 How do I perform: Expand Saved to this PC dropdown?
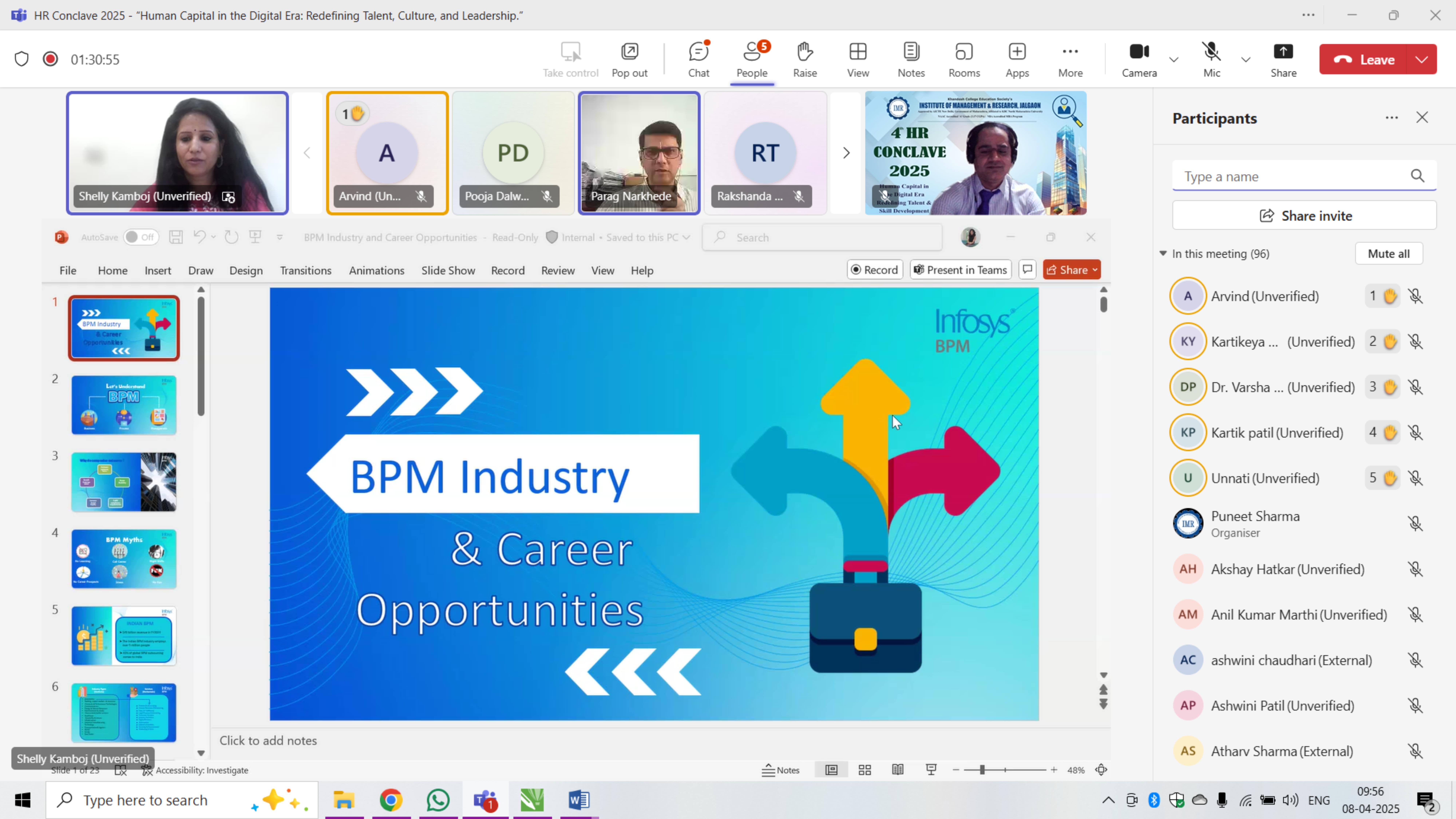point(686,237)
